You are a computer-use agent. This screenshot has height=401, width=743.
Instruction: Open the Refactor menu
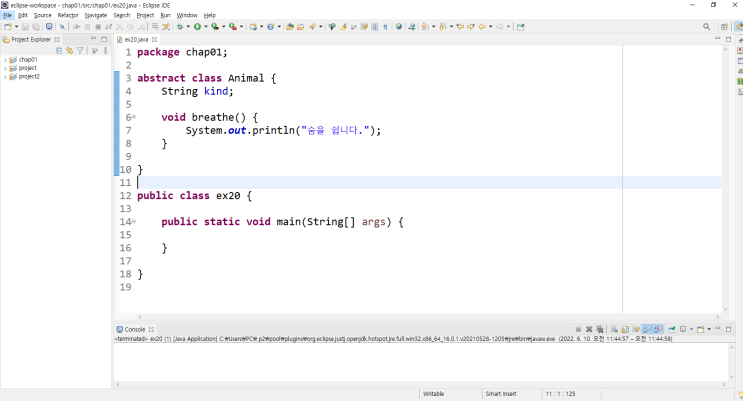(x=68, y=15)
